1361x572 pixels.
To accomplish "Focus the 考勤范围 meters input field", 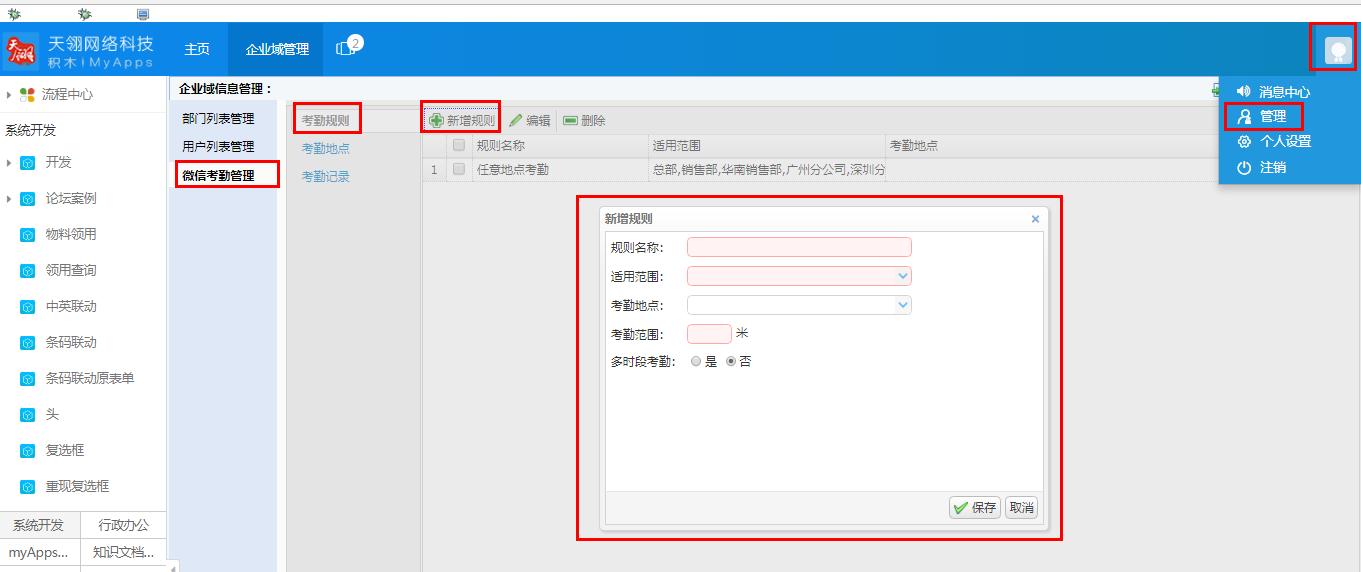I will tap(709, 334).
